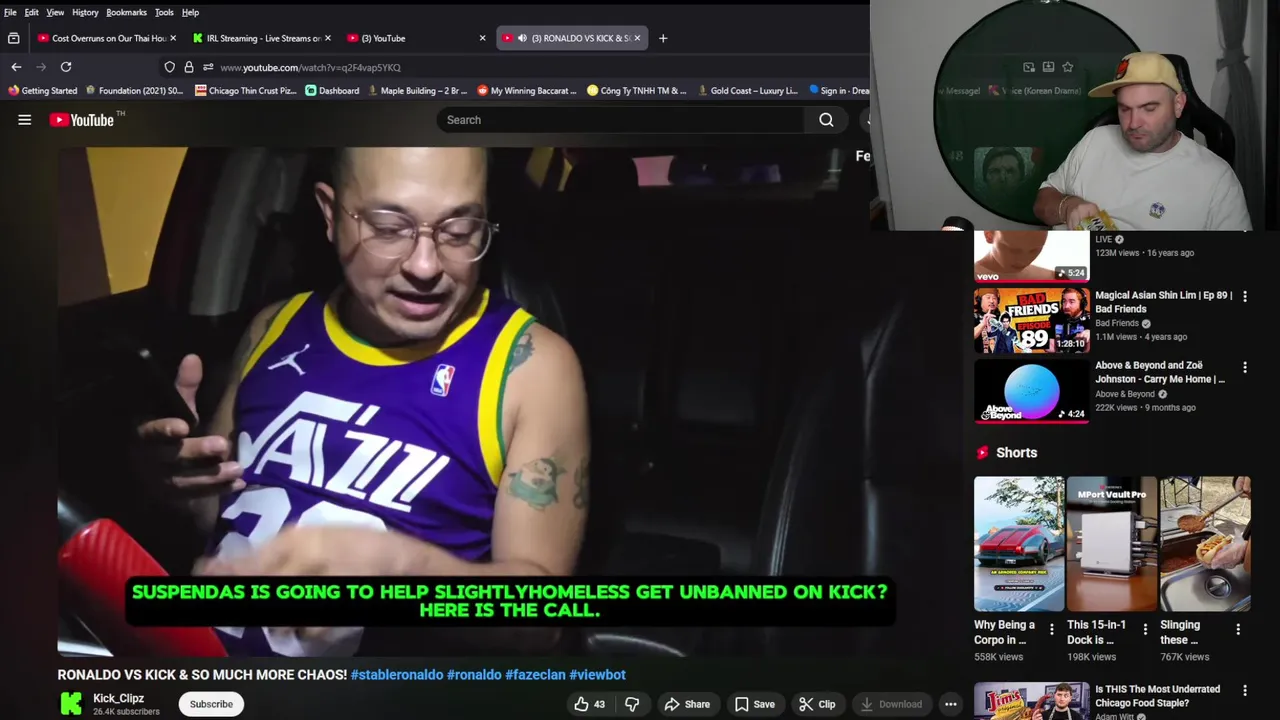Click the Download button
This screenshot has width=1280, height=720.
pos(891,704)
